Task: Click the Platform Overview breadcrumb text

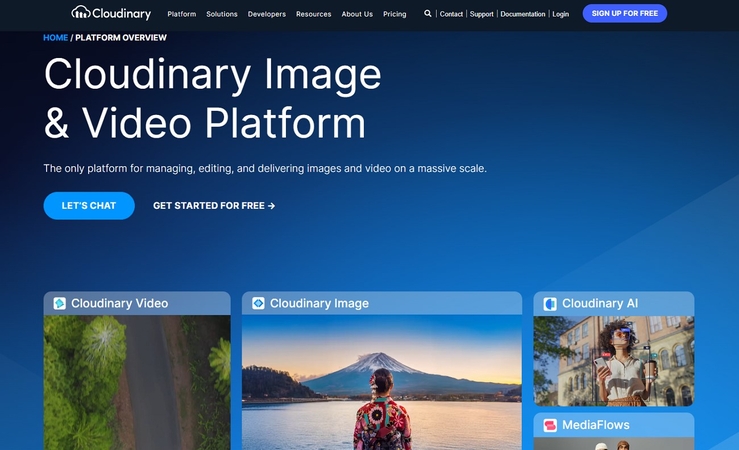Action: pos(121,38)
